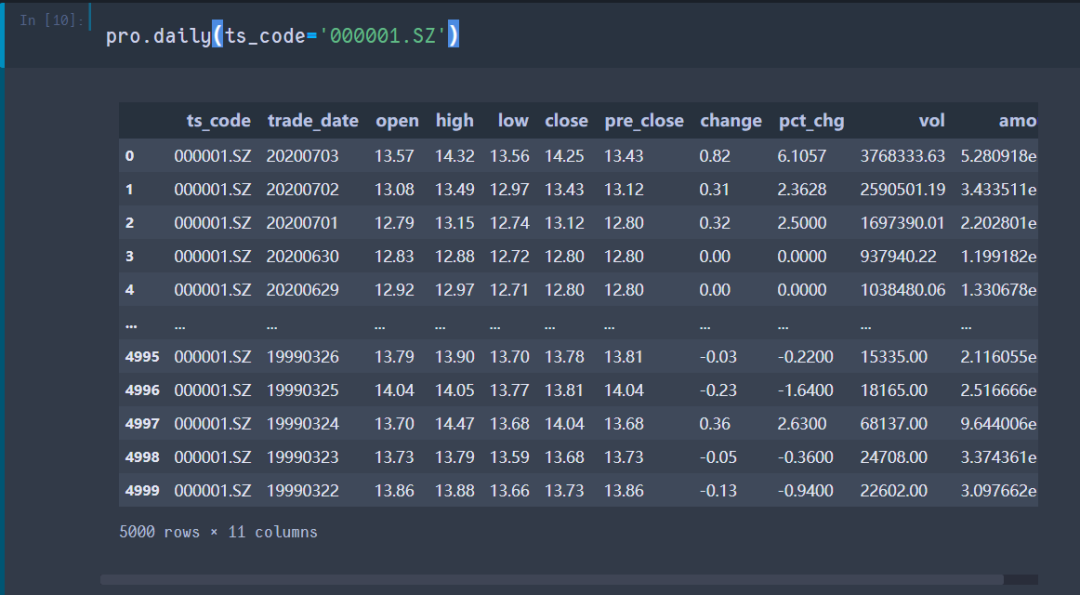Click trade date 20200630

point(302,256)
